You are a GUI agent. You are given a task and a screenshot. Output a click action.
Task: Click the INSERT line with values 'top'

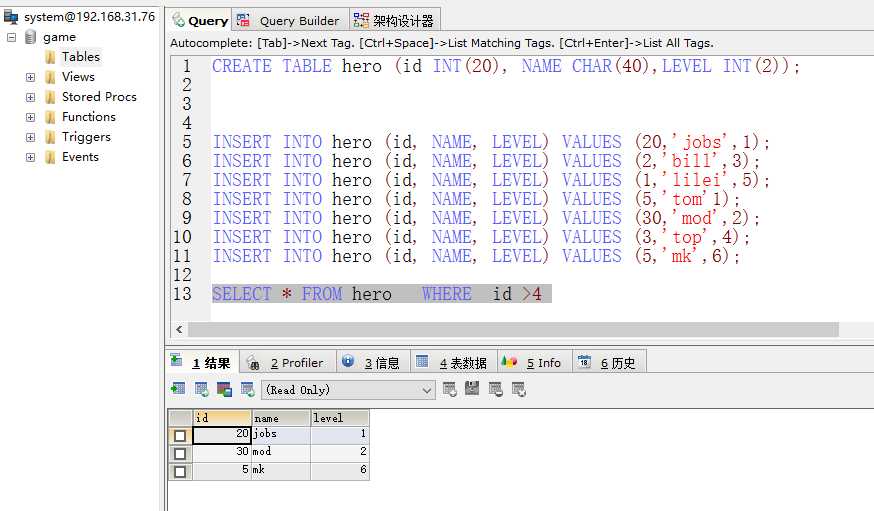coord(482,237)
